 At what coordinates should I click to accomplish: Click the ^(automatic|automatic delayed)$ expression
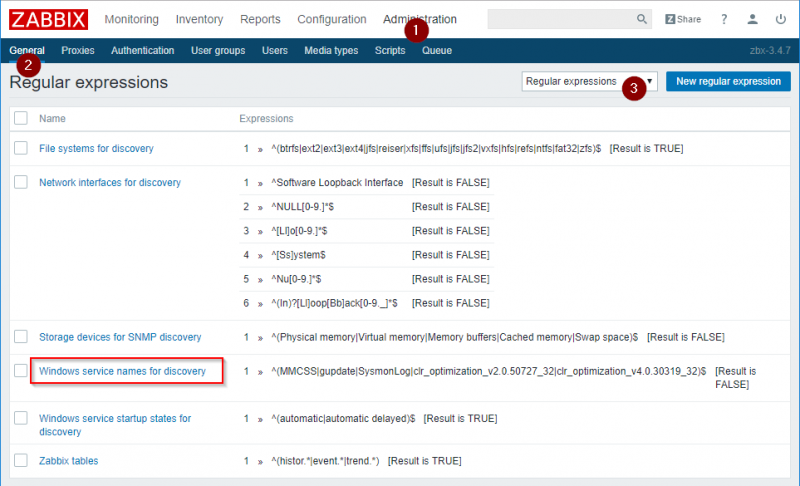coord(343,419)
